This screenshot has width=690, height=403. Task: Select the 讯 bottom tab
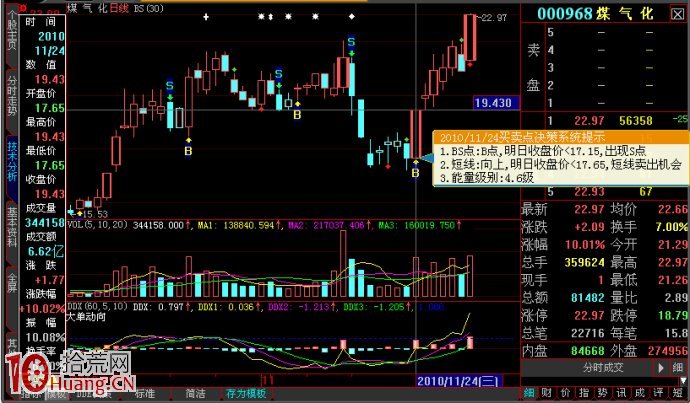621,393
